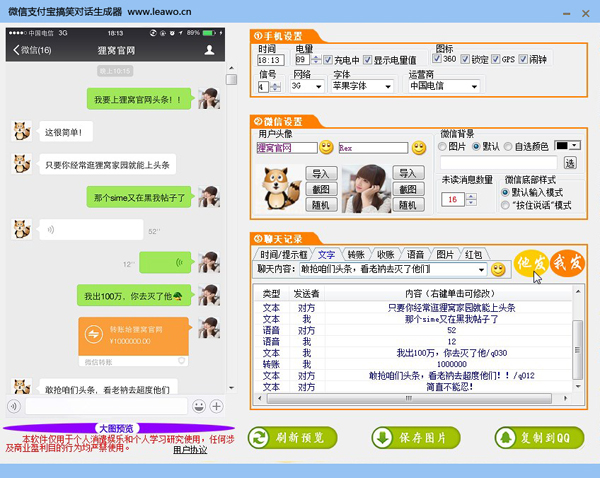Screen dimensions: 600x478
Task: Select "按住说话"模式 radio button
Action: click(x=505, y=205)
